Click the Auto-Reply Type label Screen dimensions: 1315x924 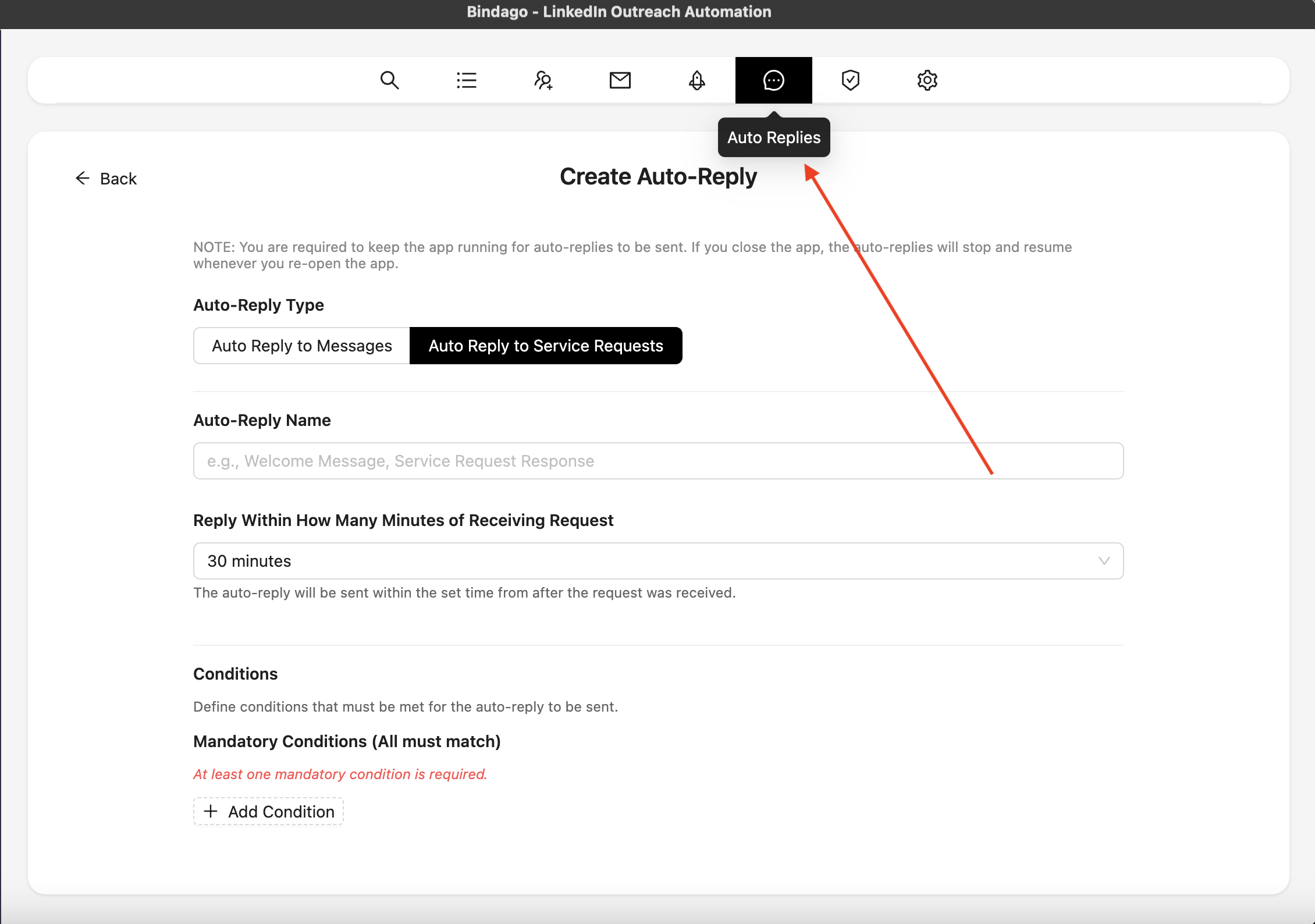(x=258, y=305)
